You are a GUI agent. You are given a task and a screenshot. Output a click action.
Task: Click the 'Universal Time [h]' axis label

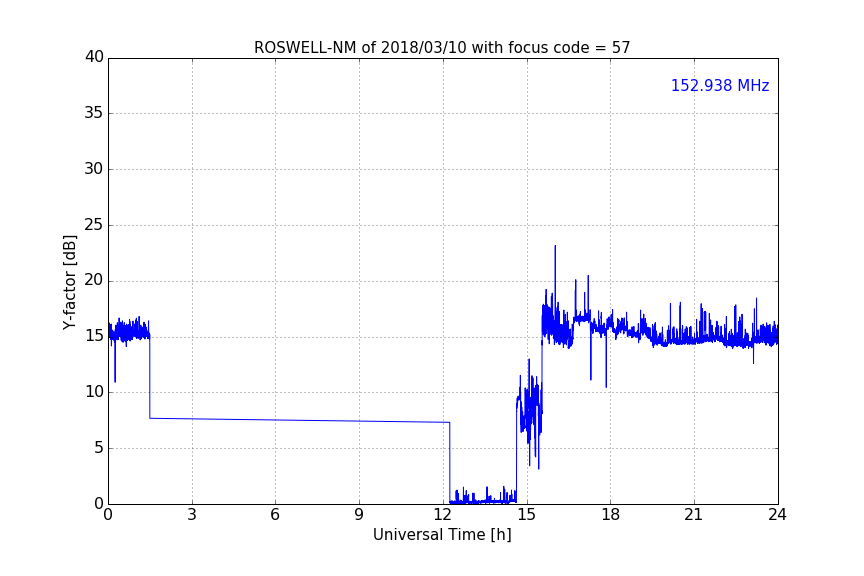click(442, 535)
